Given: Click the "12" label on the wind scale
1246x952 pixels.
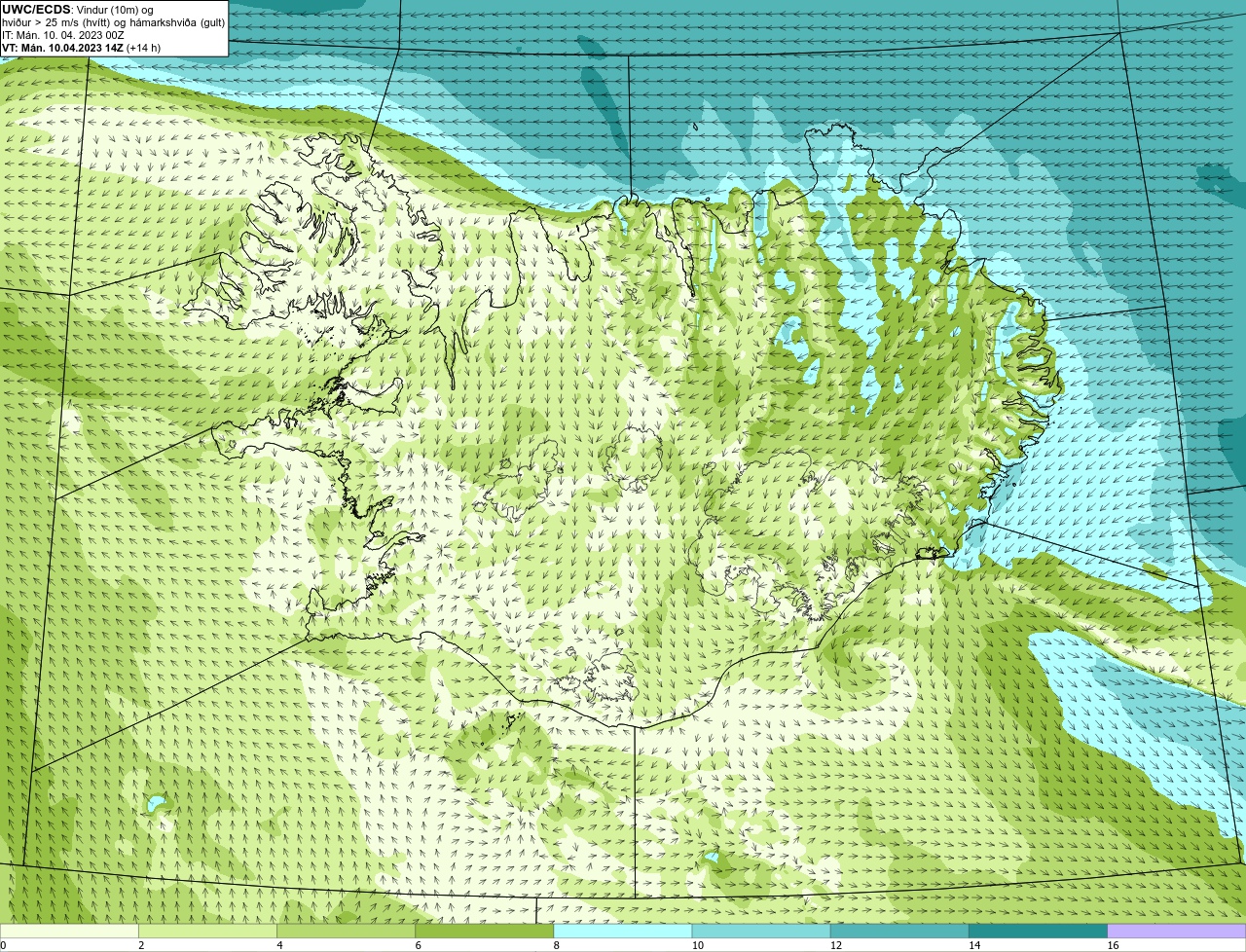Looking at the screenshot, I should (x=836, y=945).
